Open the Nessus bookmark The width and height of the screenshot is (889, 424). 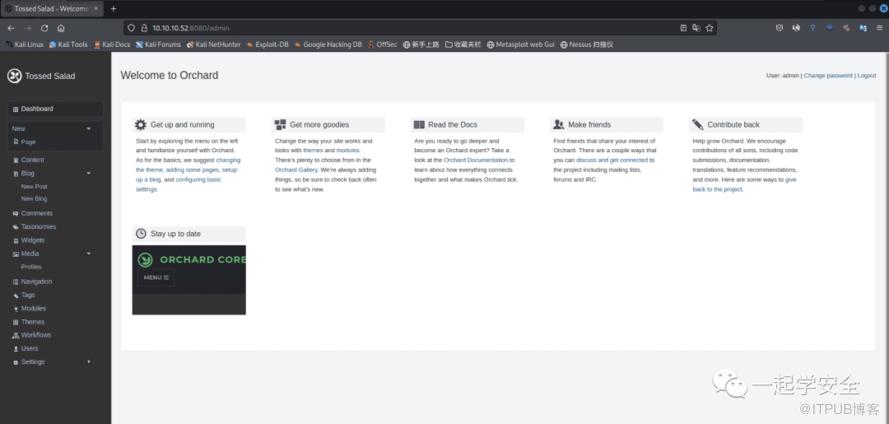(x=587, y=44)
